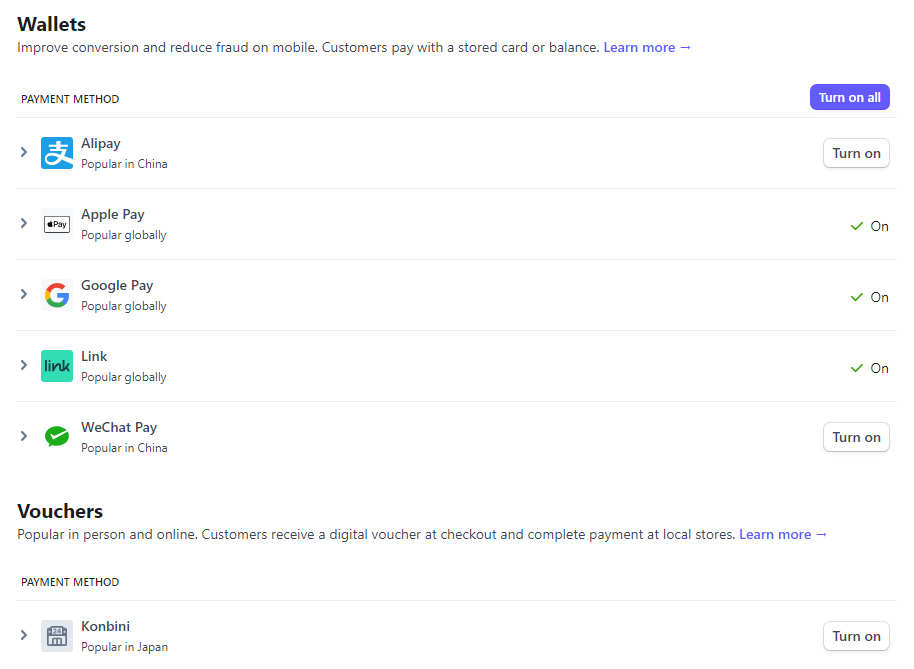Click green checkmark beside Google Pay On
The image size is (914, 669).
856,297
